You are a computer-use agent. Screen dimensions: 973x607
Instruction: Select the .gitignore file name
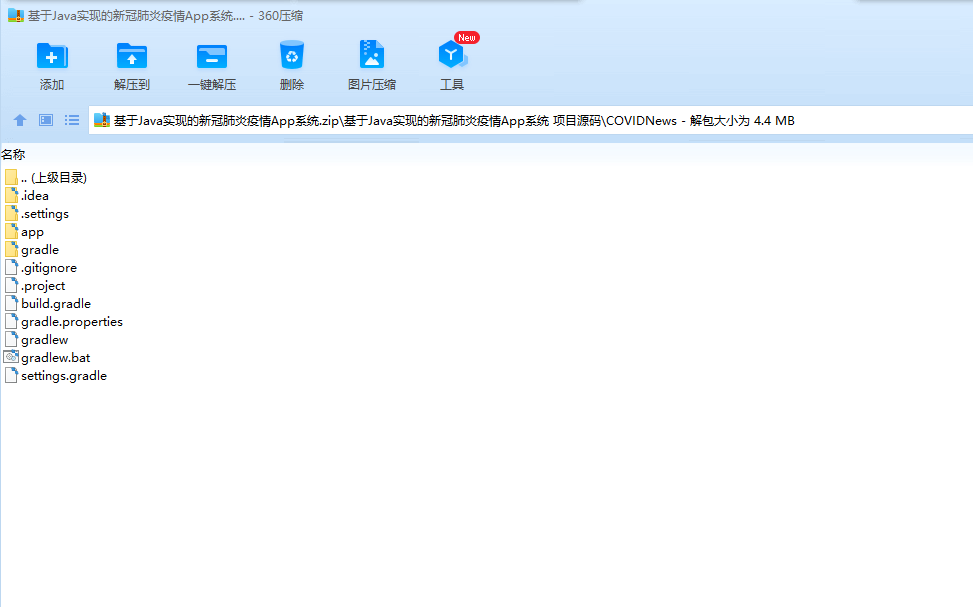[x=49, y=268]
